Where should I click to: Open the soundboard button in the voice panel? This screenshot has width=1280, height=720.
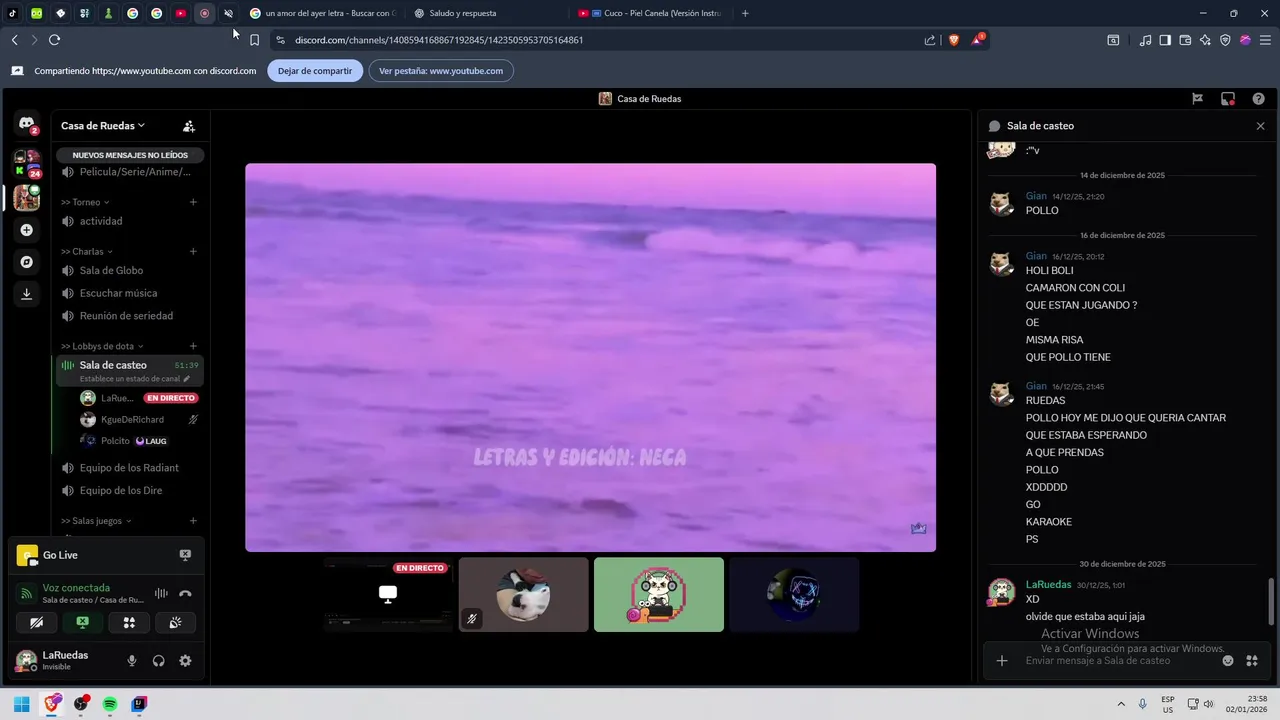(x=175, y=622)
